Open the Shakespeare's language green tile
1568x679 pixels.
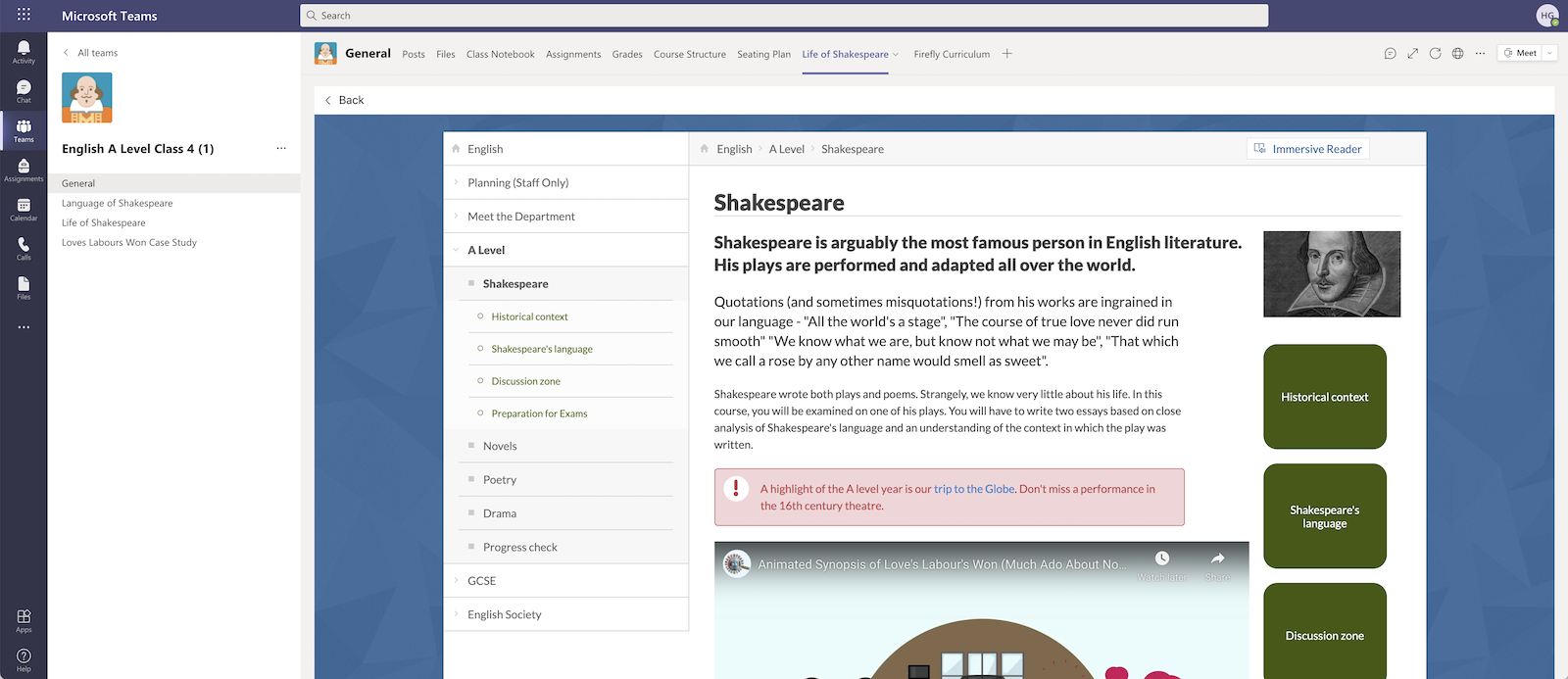pyautogui.click(x=1325, y=516)
